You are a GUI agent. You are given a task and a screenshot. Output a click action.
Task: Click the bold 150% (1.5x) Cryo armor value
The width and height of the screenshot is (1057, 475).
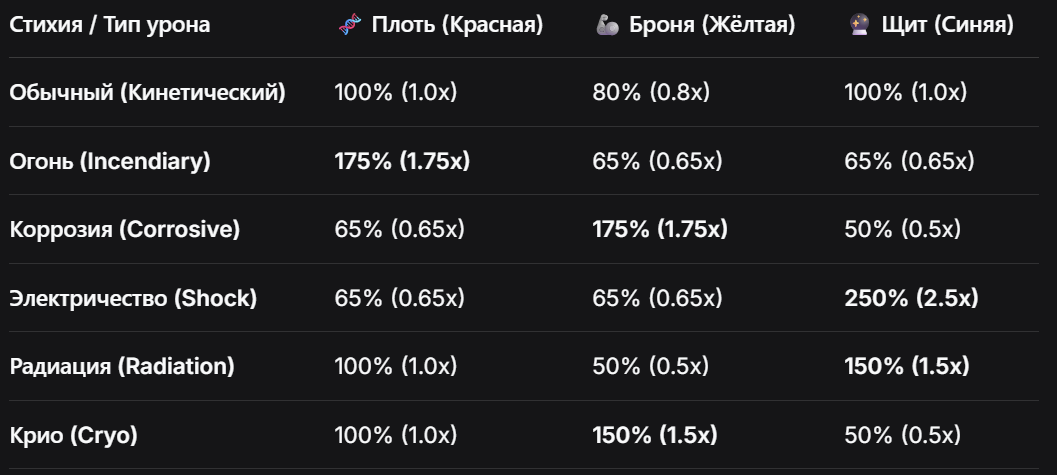pos(655,435)
